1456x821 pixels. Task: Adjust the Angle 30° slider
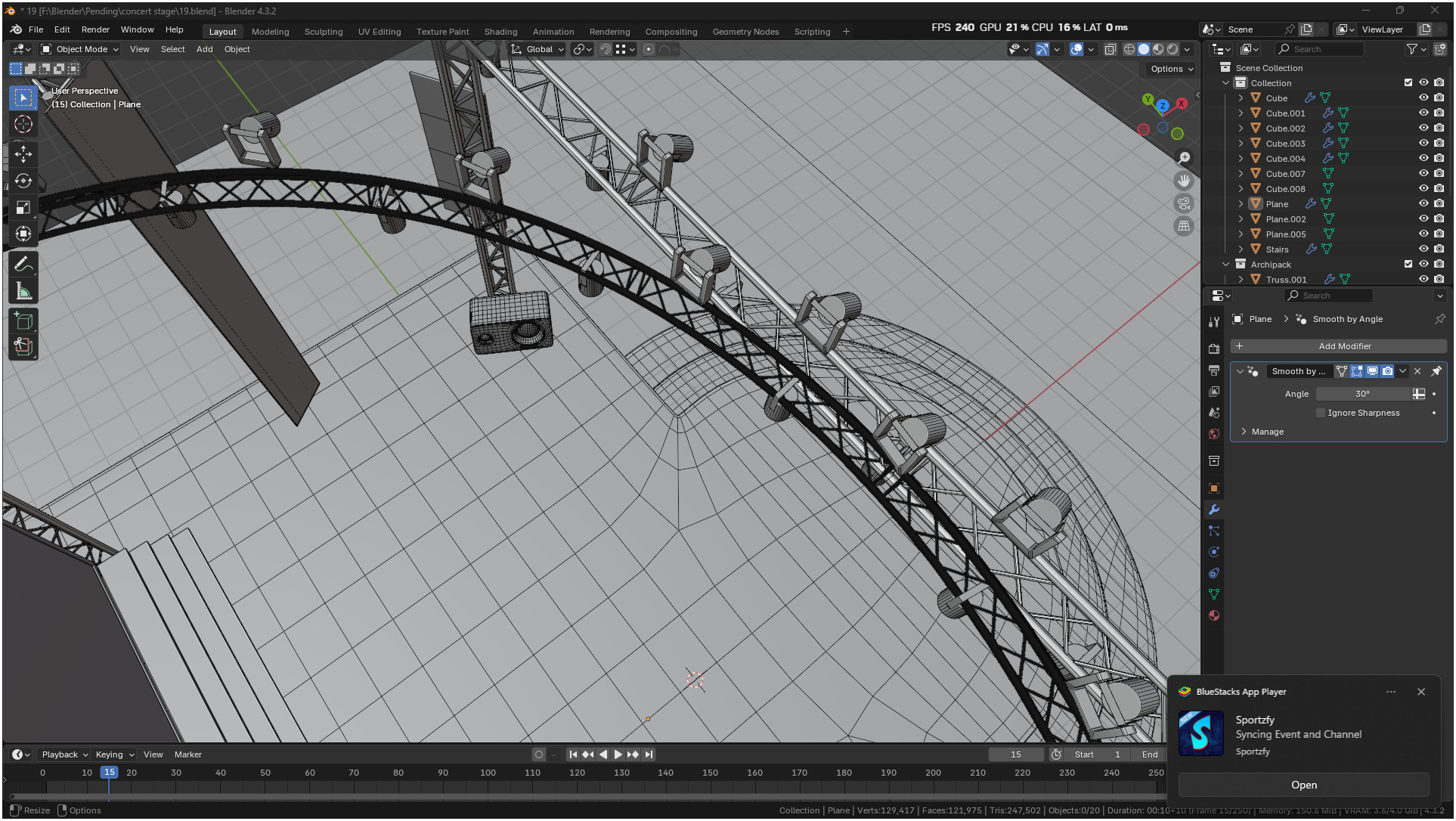click(1362, 394)
